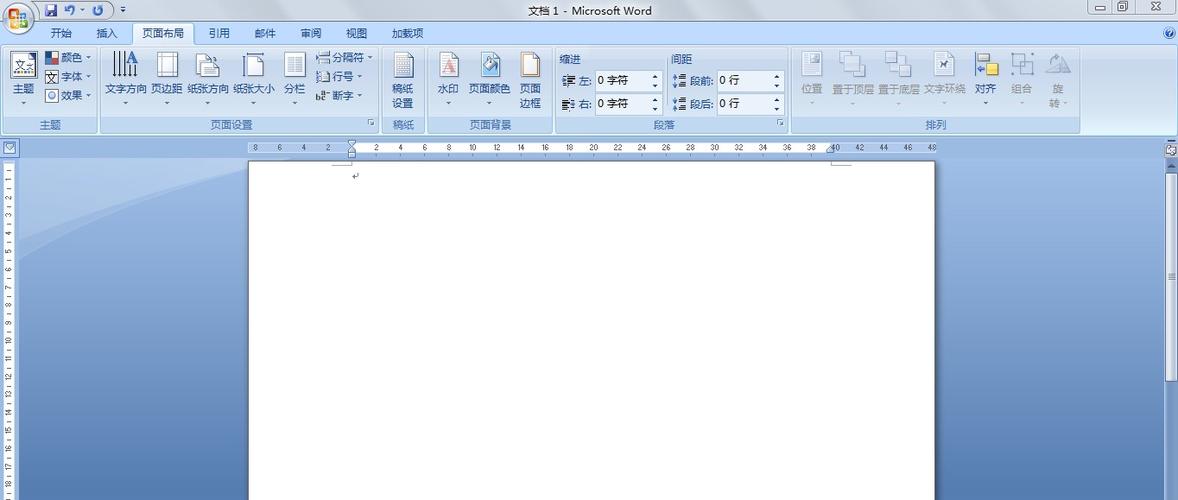Open 页面颜色 page color picker
This screenshot has height=500, width=1178.
click(489, 79)
